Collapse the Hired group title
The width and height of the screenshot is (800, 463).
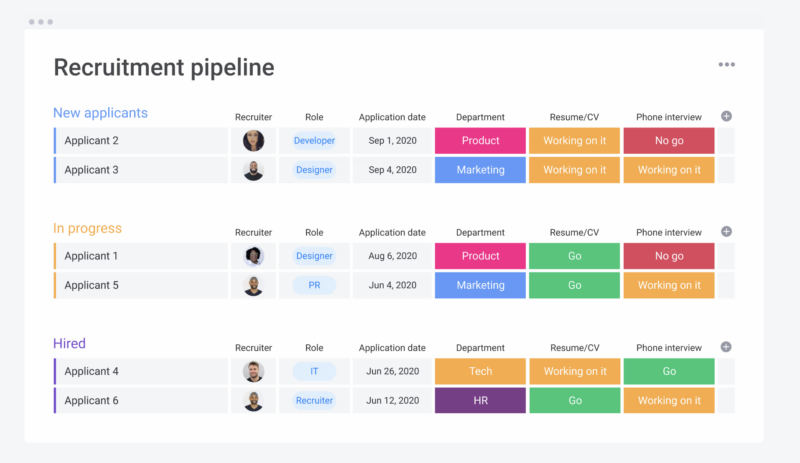pos(69,344)
